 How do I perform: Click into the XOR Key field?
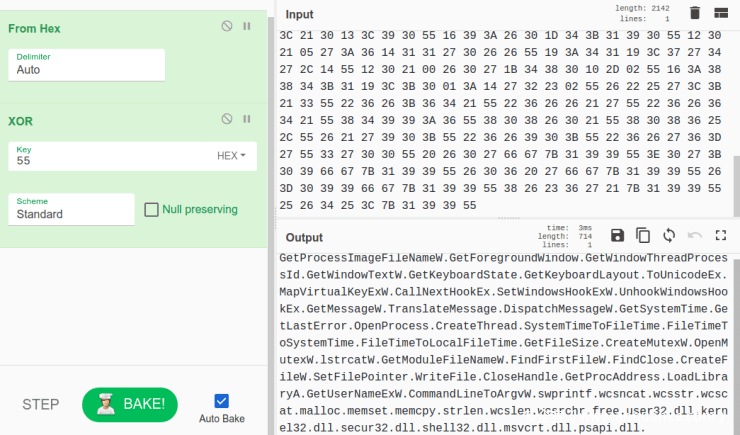(110, 160)
